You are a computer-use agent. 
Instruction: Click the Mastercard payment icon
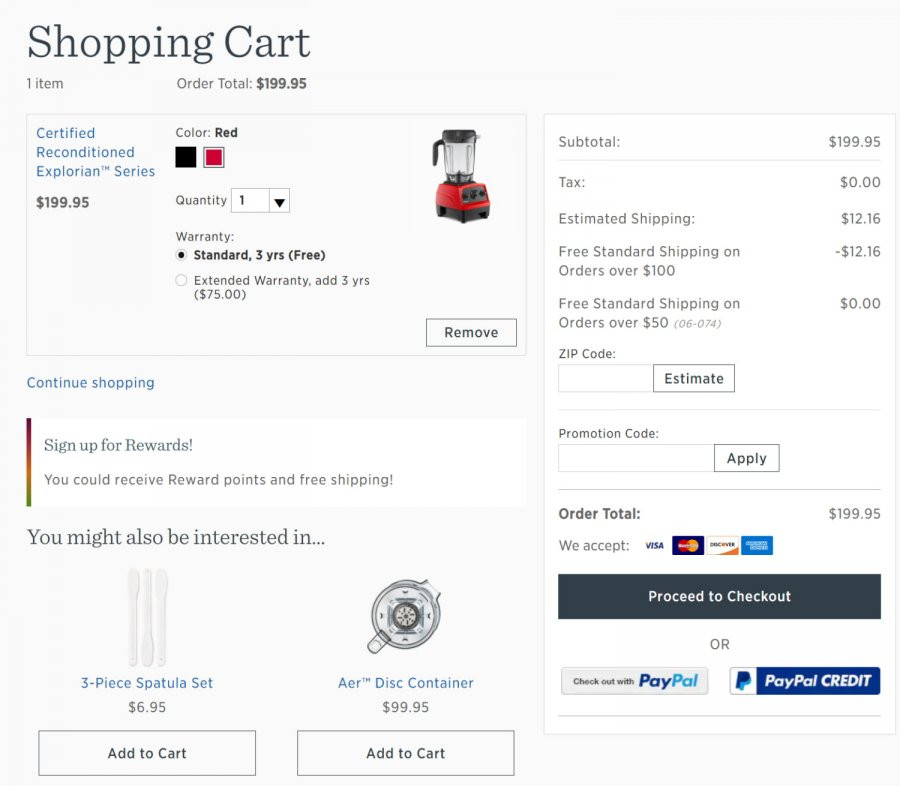(x=688, y=545)
